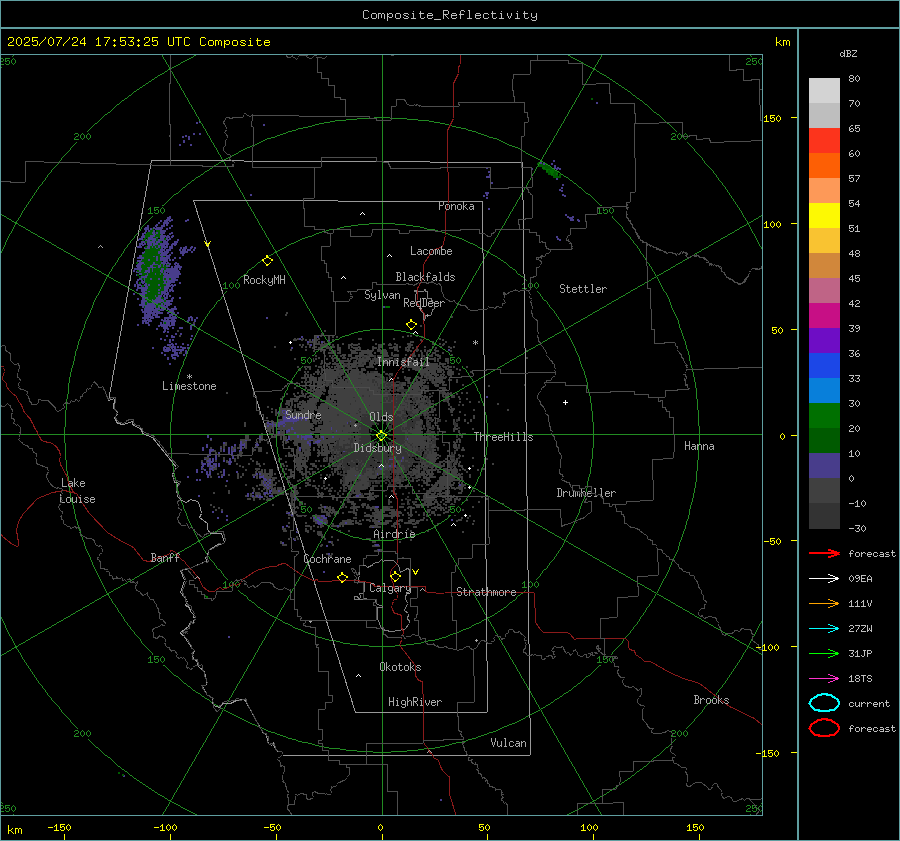Click the white 09EA arrow legend icon
This screenshot has width=900, height=841.
tap(824, 579)
